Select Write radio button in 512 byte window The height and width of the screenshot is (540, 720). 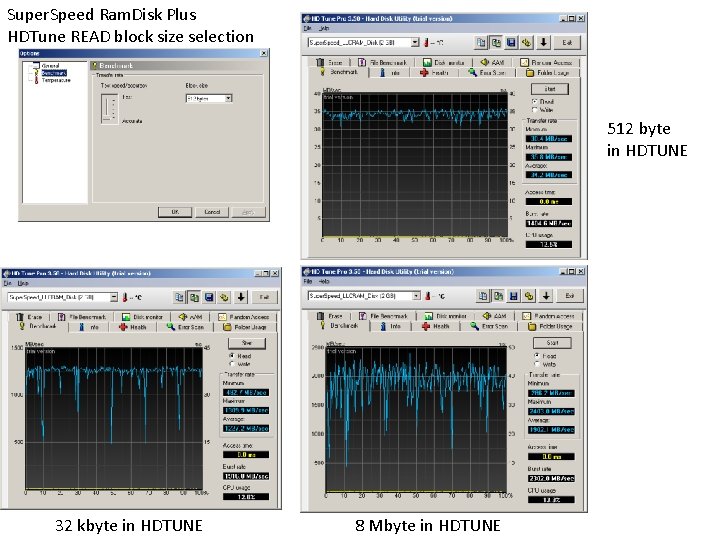[x=534, y=110]
